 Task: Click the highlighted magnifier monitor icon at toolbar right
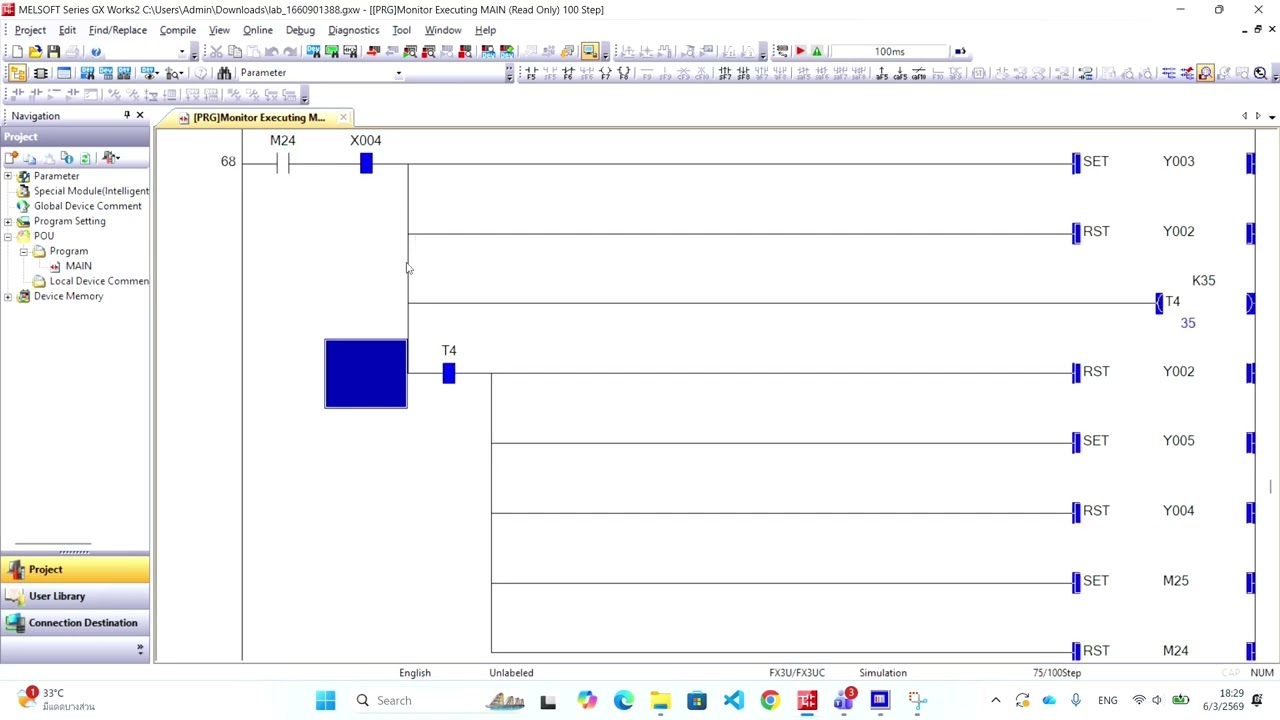pyautogui.click(x=1206, y=73)
